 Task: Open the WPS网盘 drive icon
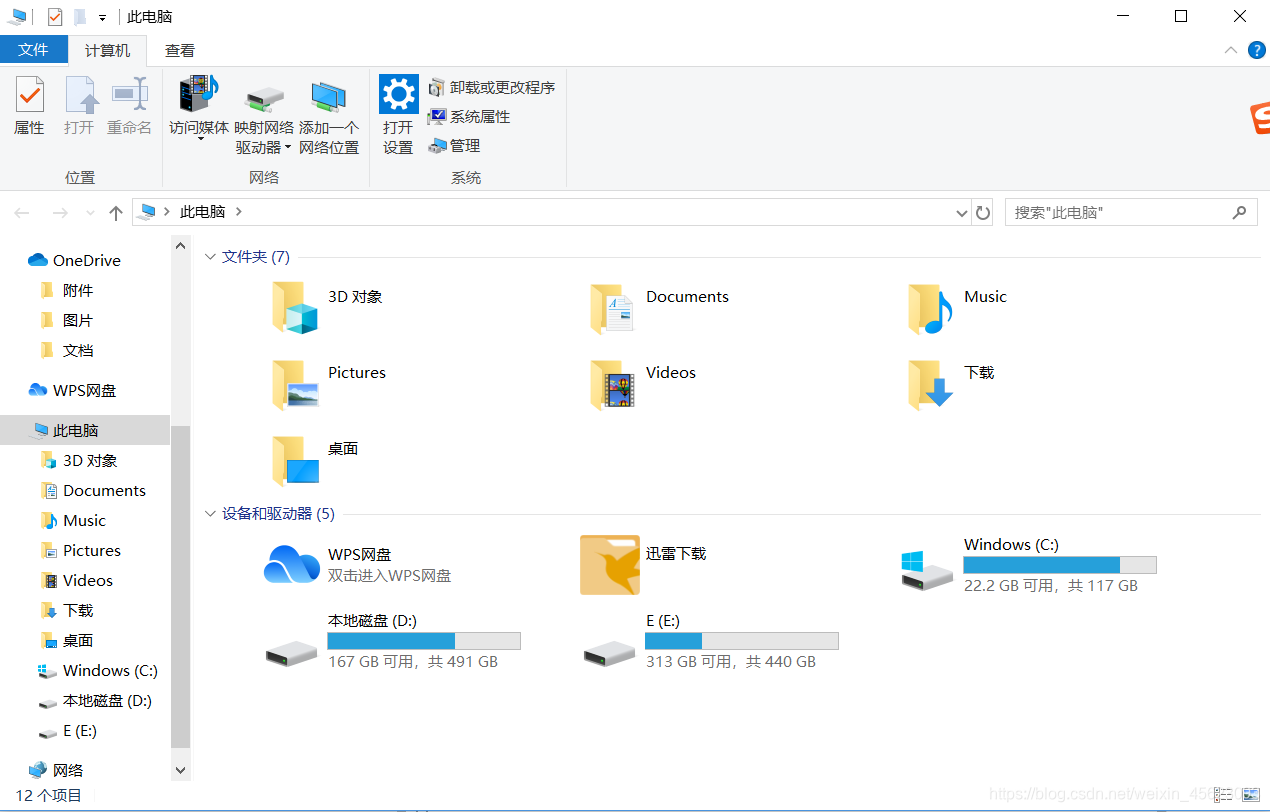tap(291, 564)
